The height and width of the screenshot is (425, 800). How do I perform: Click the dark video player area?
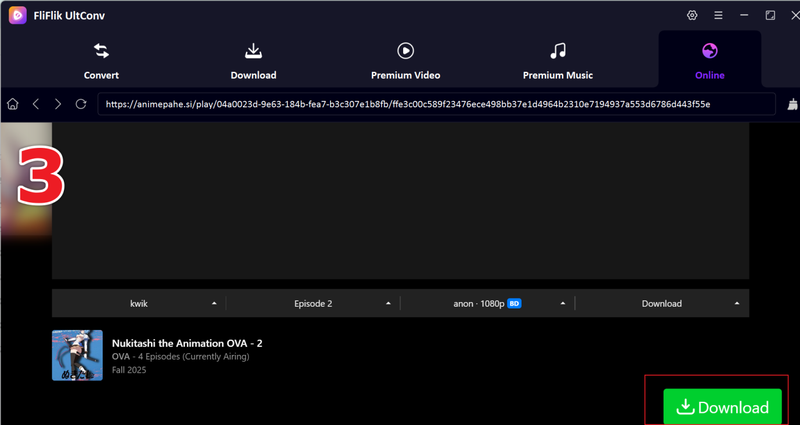pos(401,201)
